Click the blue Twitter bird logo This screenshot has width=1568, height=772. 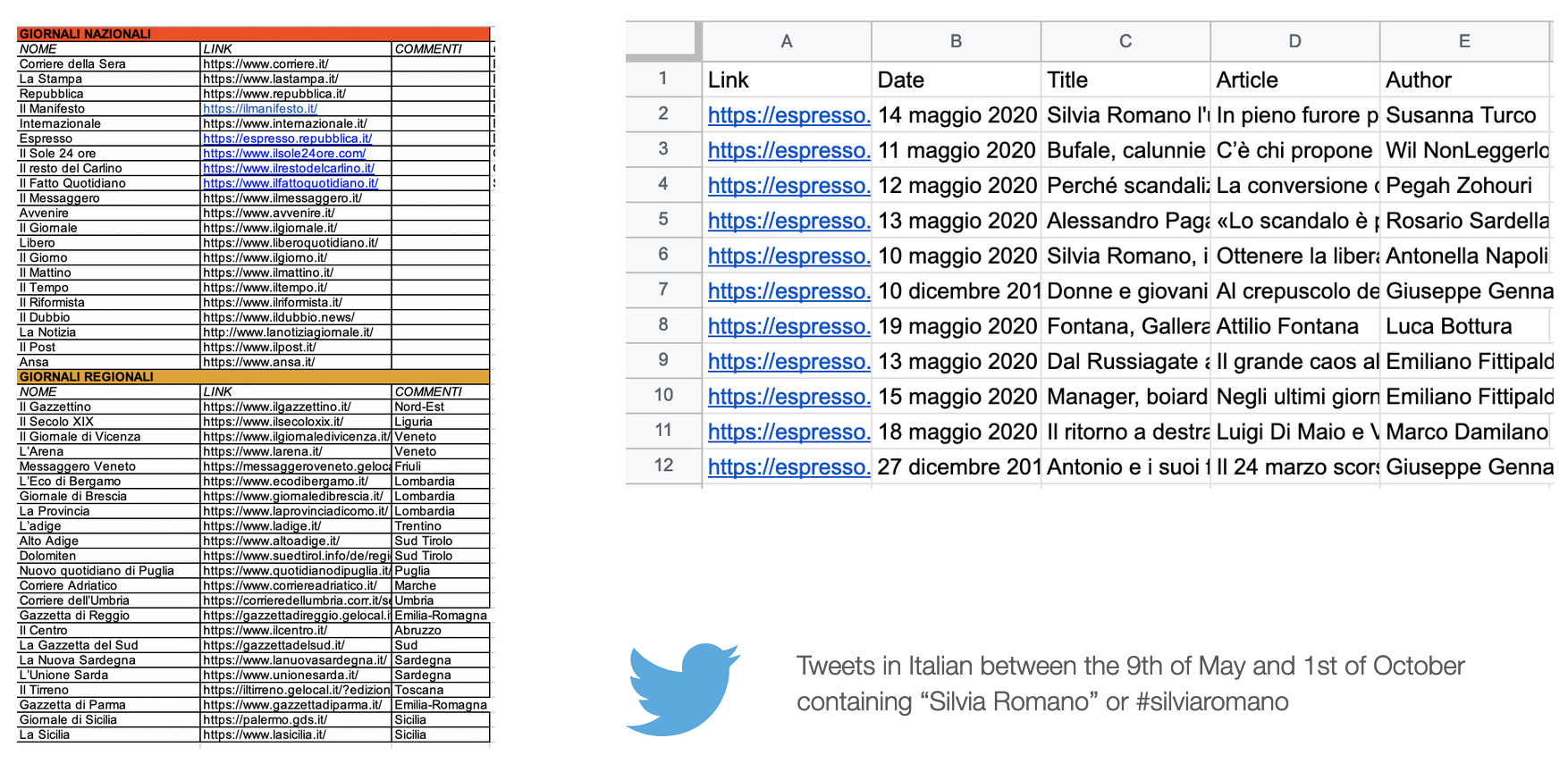(x=684, y=689)
